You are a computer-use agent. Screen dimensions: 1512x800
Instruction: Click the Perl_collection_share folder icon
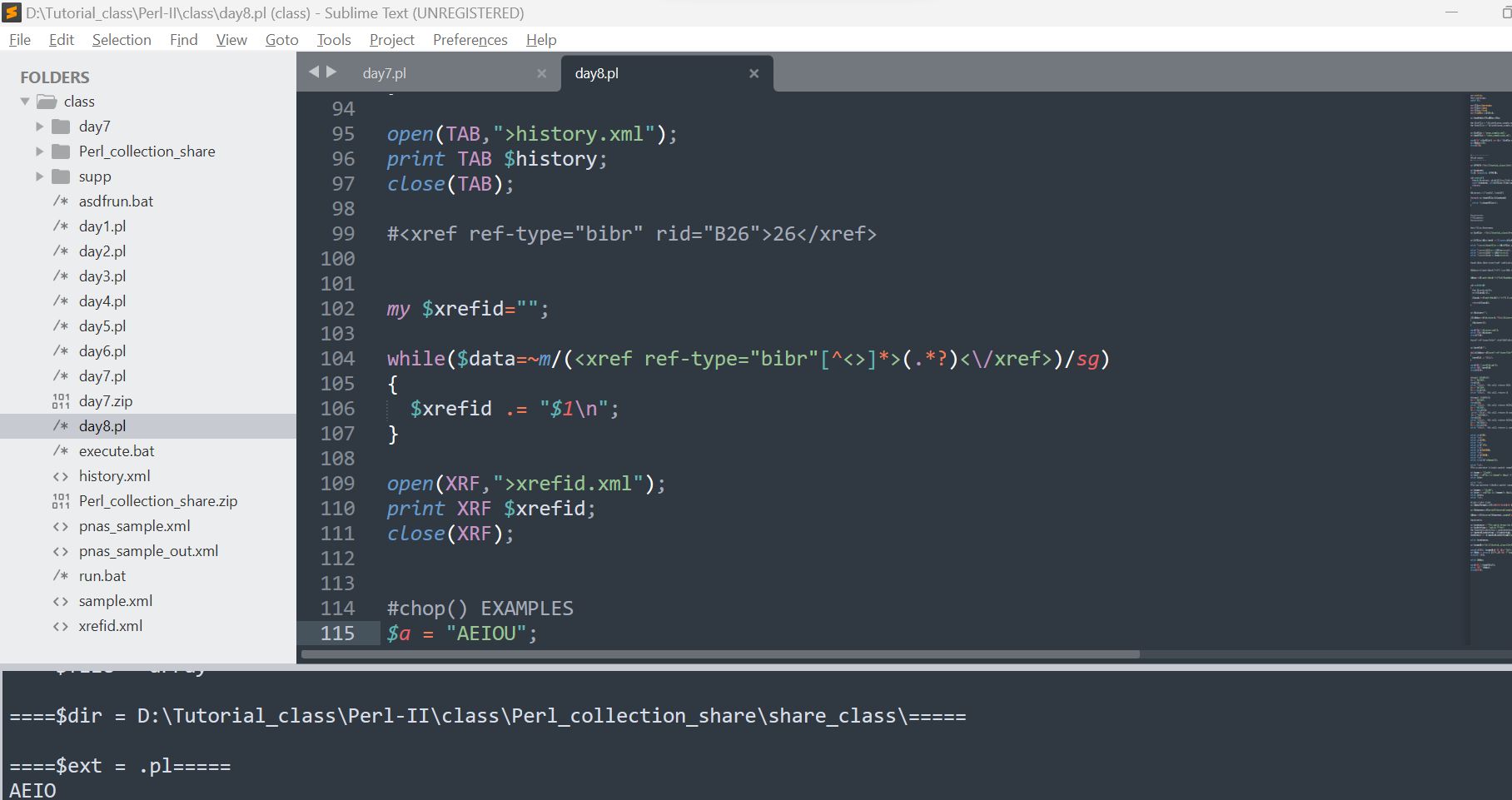61,152
